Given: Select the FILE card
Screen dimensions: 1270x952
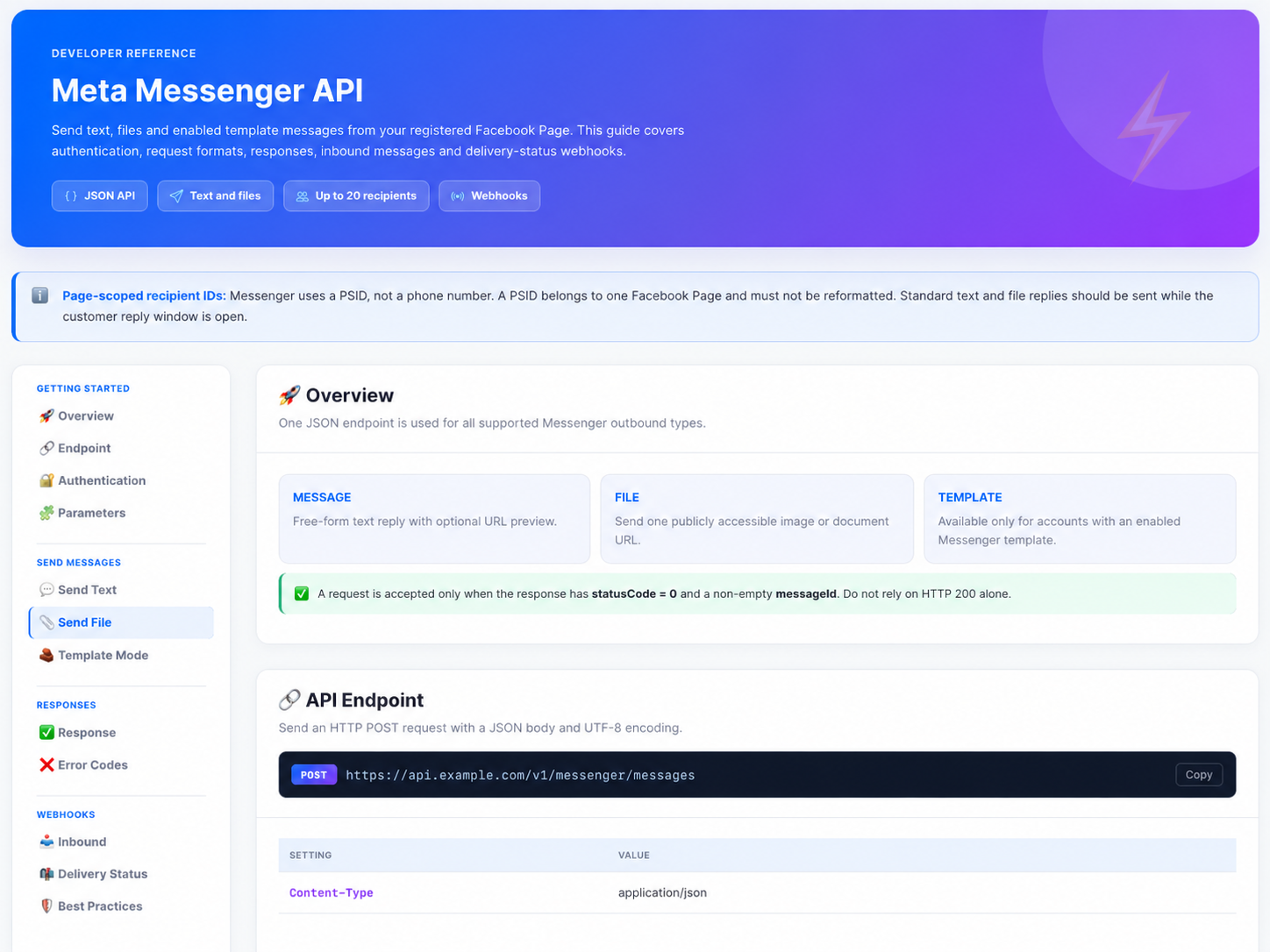Looking at the screenshot, I should (x=757, y=519).
